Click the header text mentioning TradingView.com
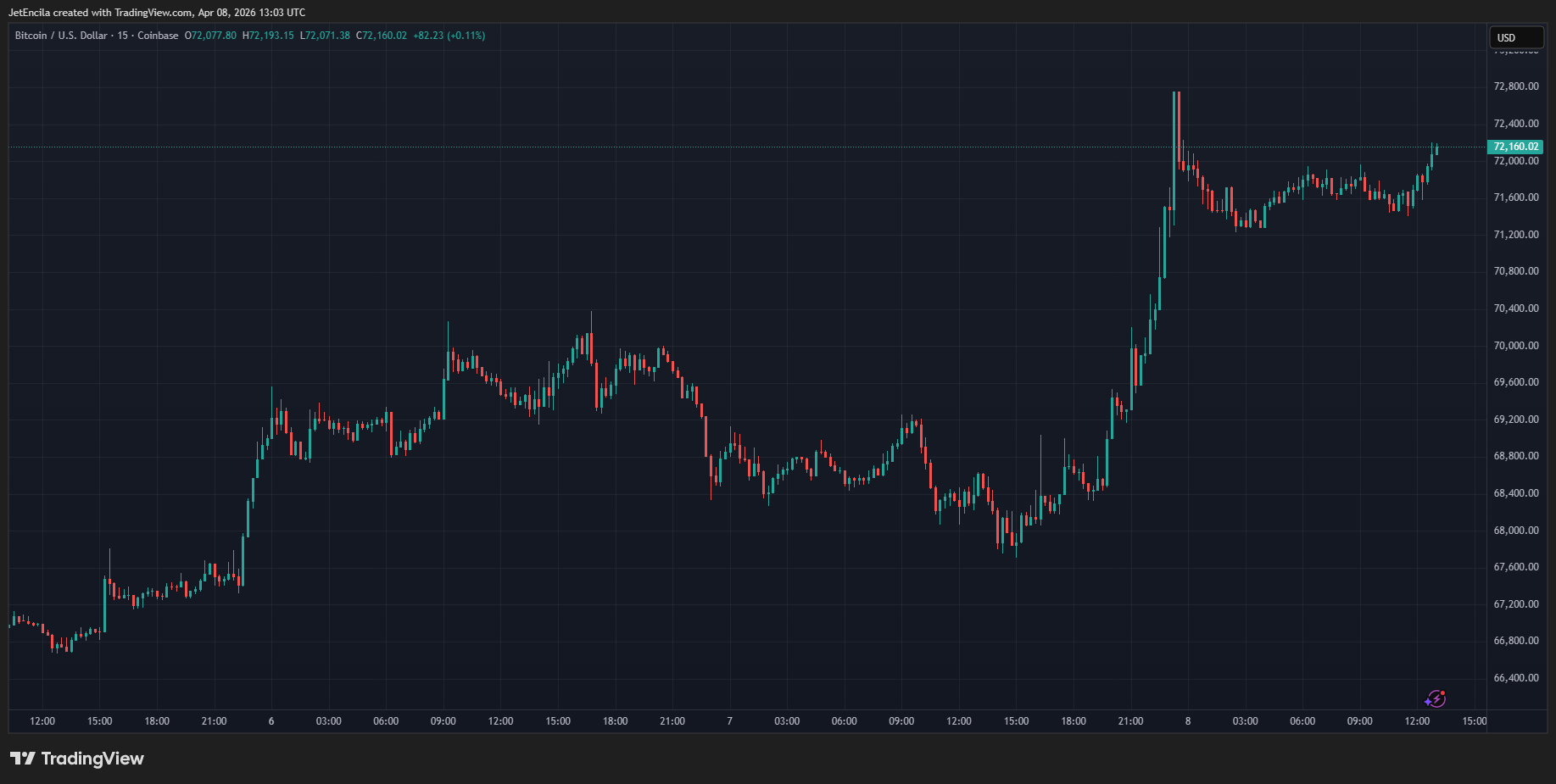Screen dimensions: 1556x784 point(157,13)
